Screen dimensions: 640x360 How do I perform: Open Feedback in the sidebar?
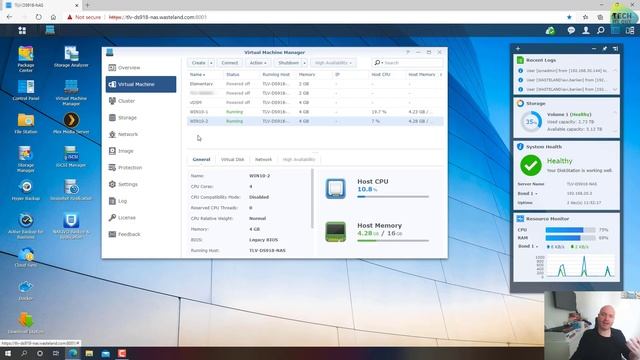pyautogui.click(x=141, y=234)
